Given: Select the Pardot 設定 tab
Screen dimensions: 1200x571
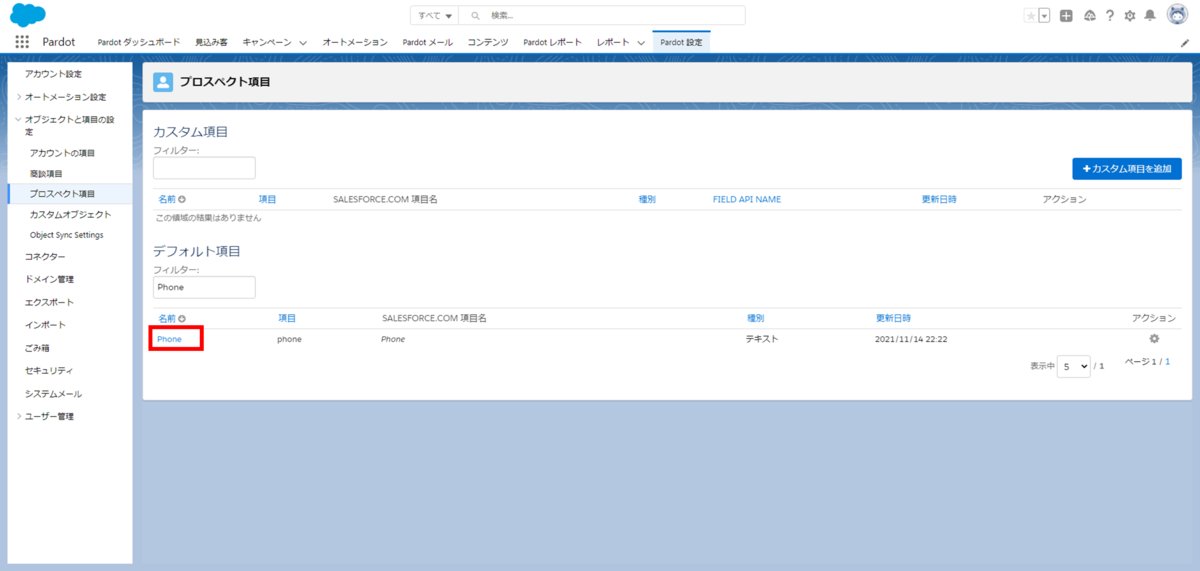Looking at the screenshot, I should pos(681,43).
